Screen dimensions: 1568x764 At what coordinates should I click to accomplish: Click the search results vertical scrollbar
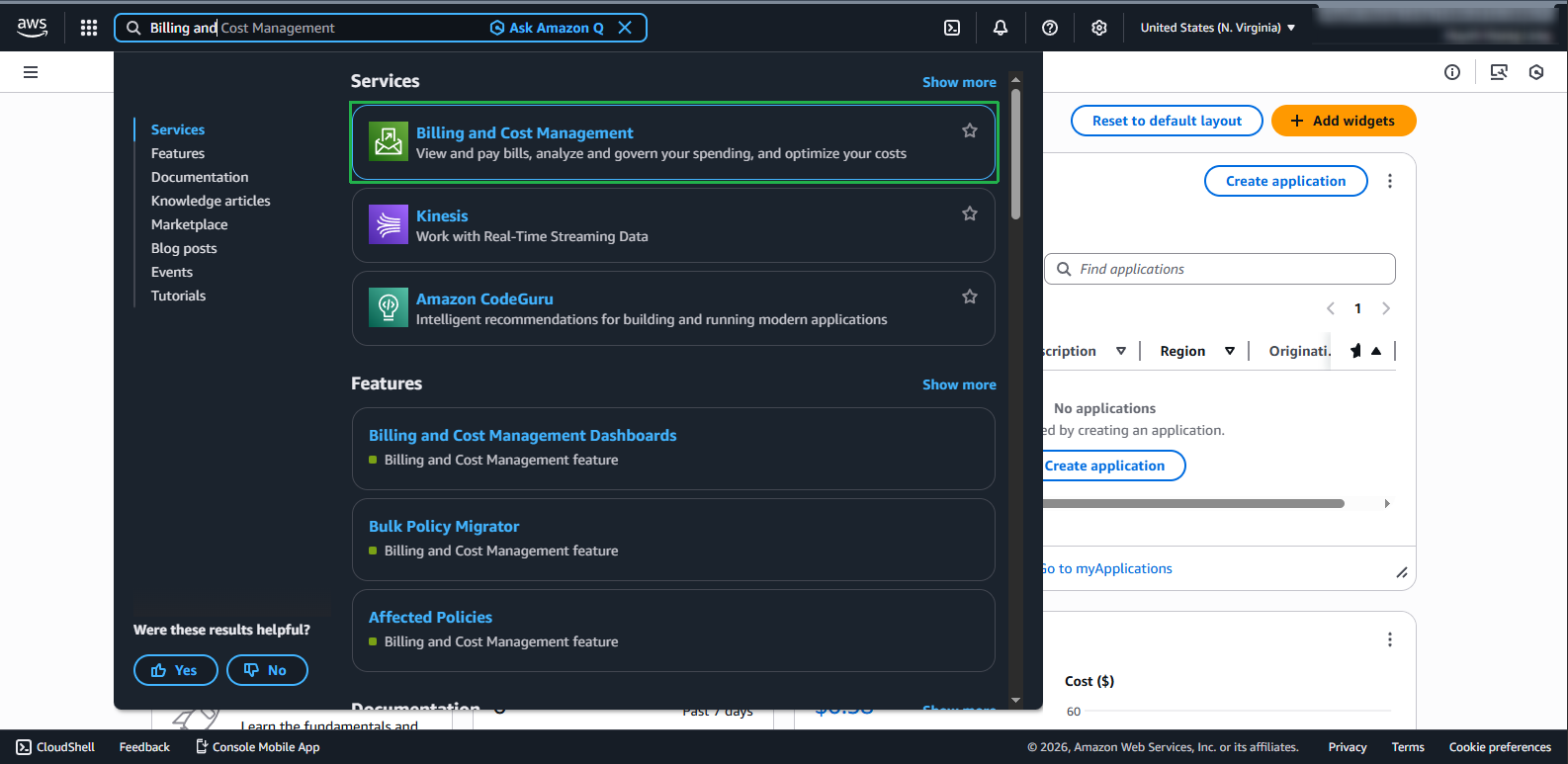click(1015, 153)
